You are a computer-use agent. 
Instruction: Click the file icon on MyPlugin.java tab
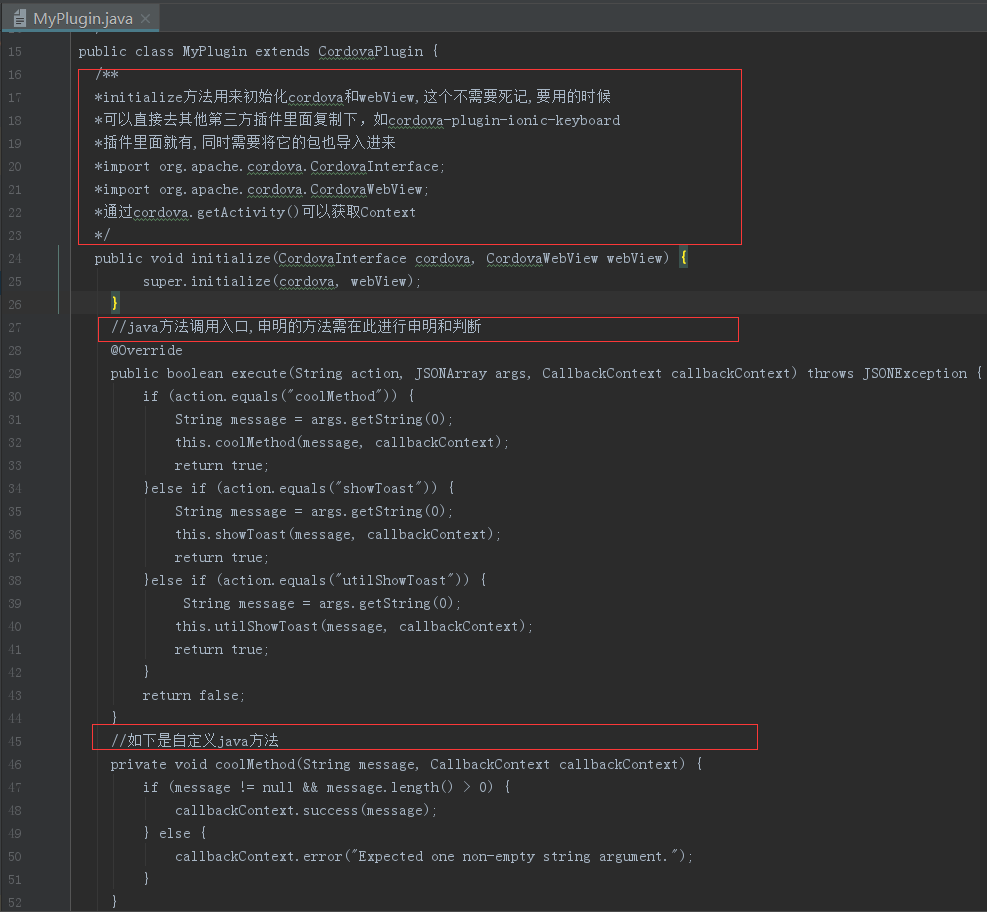tap(20, 18)
